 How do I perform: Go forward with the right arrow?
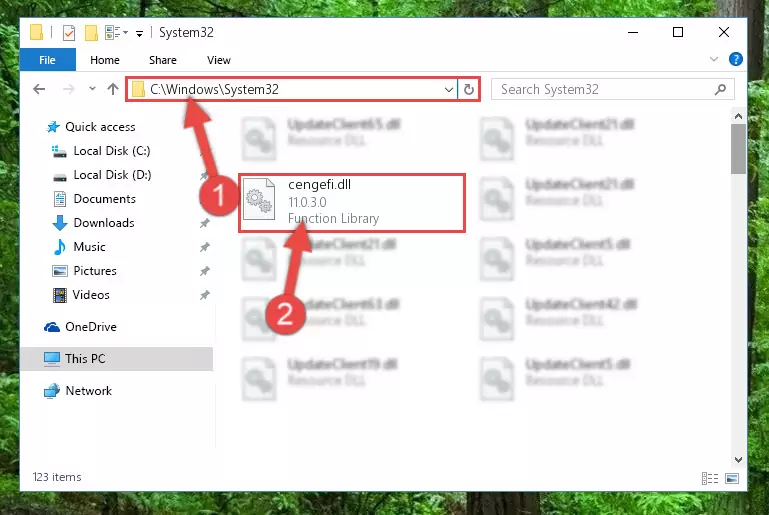click(x=69, y=89)
